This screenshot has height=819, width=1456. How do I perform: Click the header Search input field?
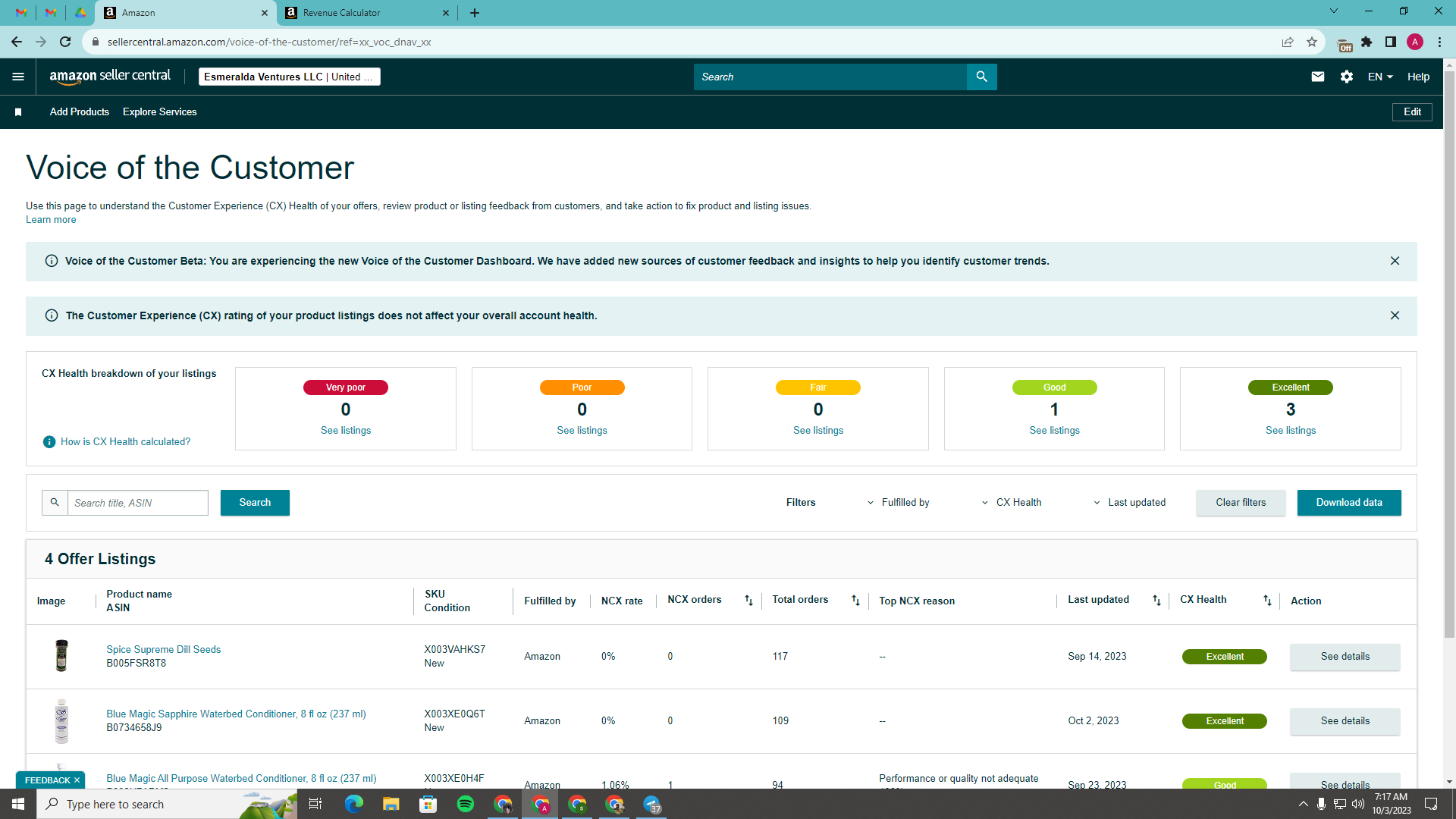click(830, 77)
